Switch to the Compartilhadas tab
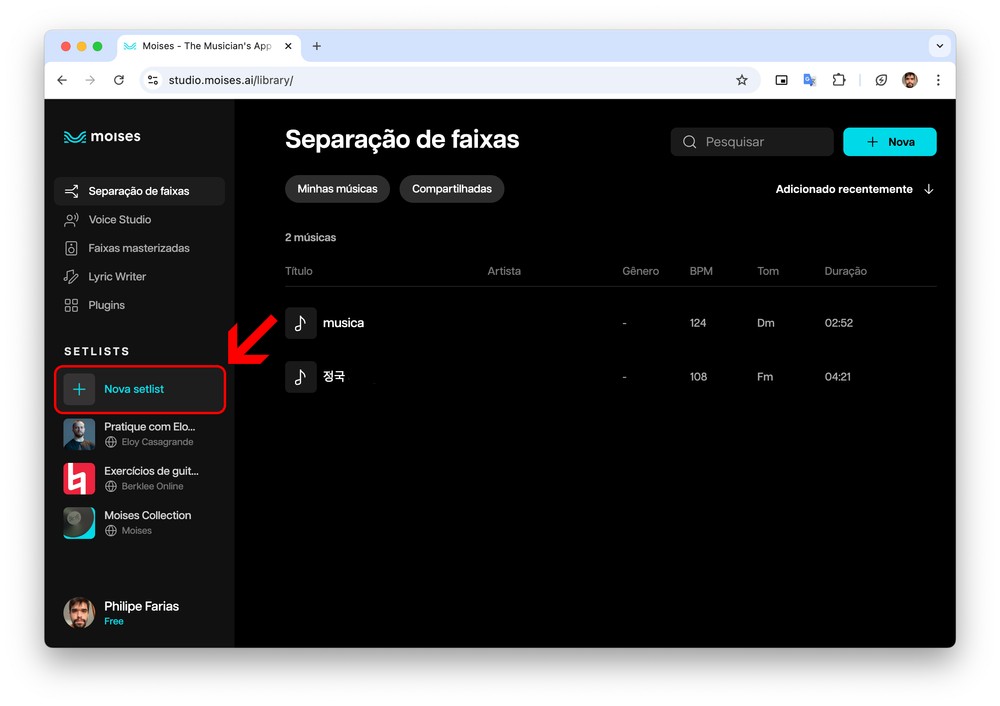Viewport: 1000px width, 706px height. tap(451, 189)
